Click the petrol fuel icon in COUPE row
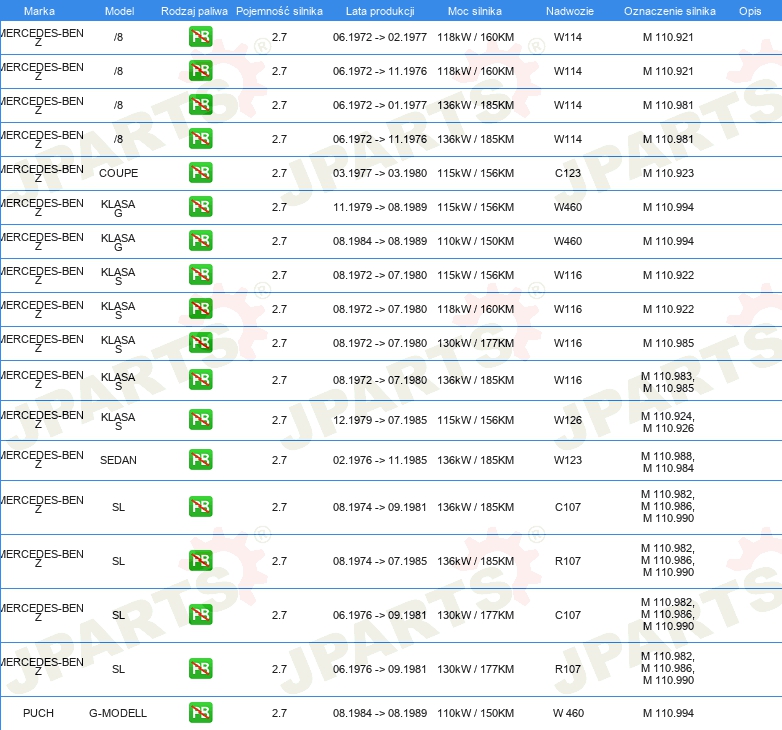782x730 pixels. click(x=200, y=173)
